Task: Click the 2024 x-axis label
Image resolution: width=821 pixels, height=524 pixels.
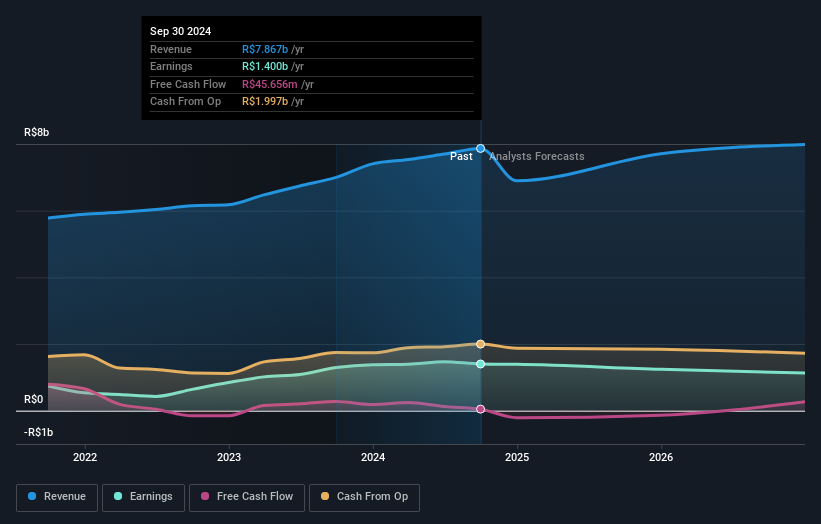Action: [373, 457]
